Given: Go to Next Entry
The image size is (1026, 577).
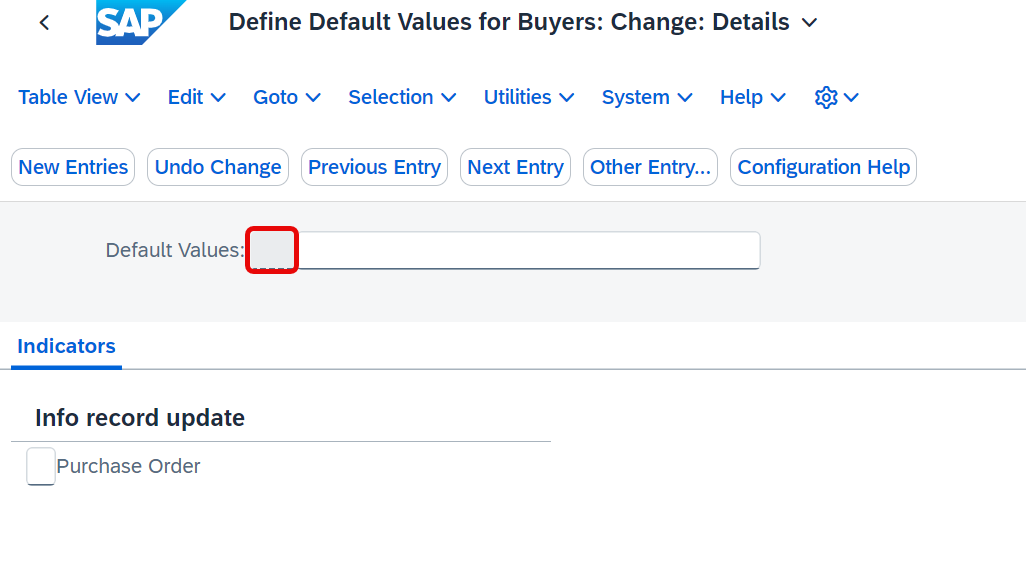Looking at the screenshot, I should [x=516, y=167].
